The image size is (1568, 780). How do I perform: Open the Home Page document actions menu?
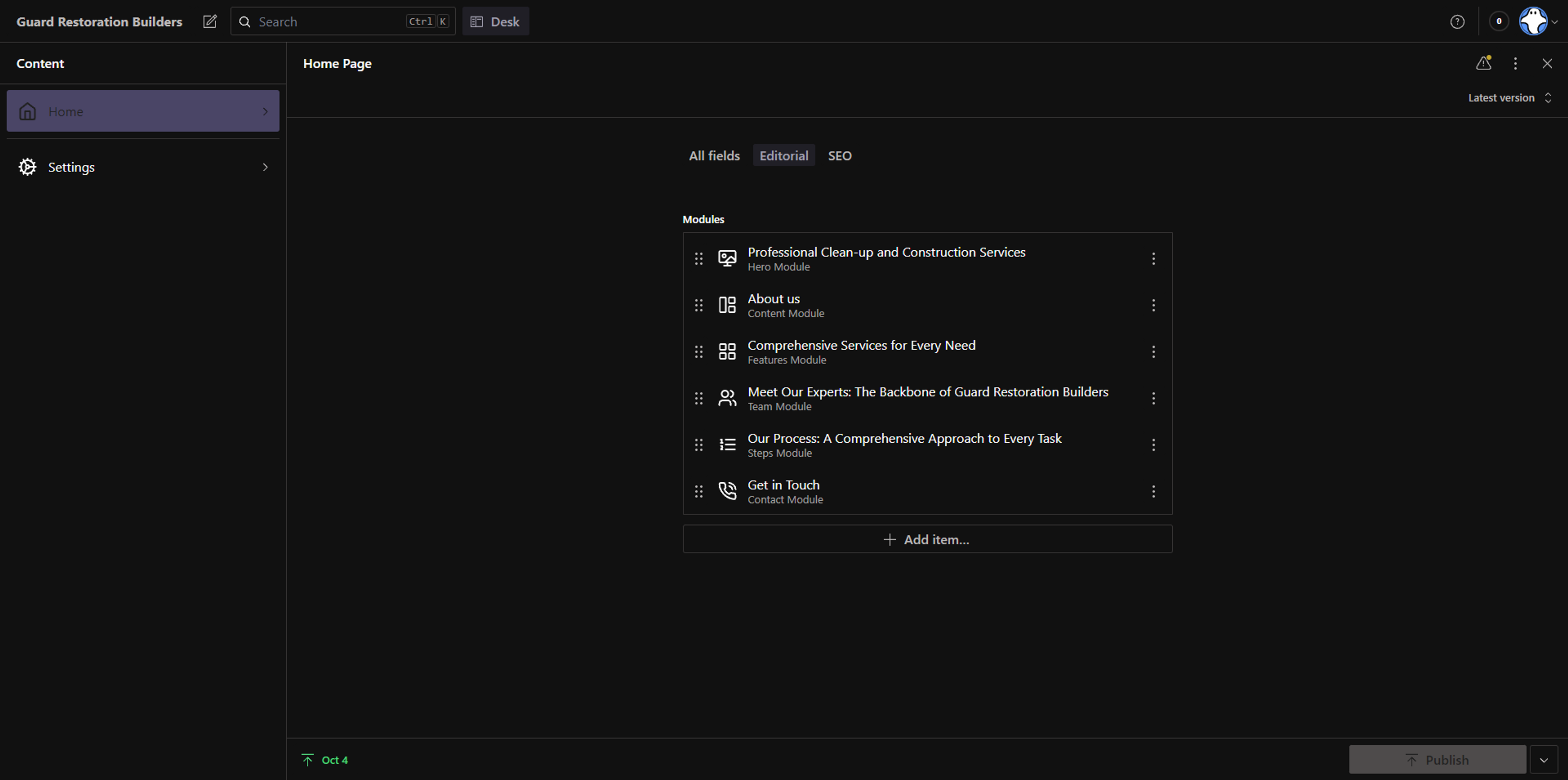click(1515, 63)
